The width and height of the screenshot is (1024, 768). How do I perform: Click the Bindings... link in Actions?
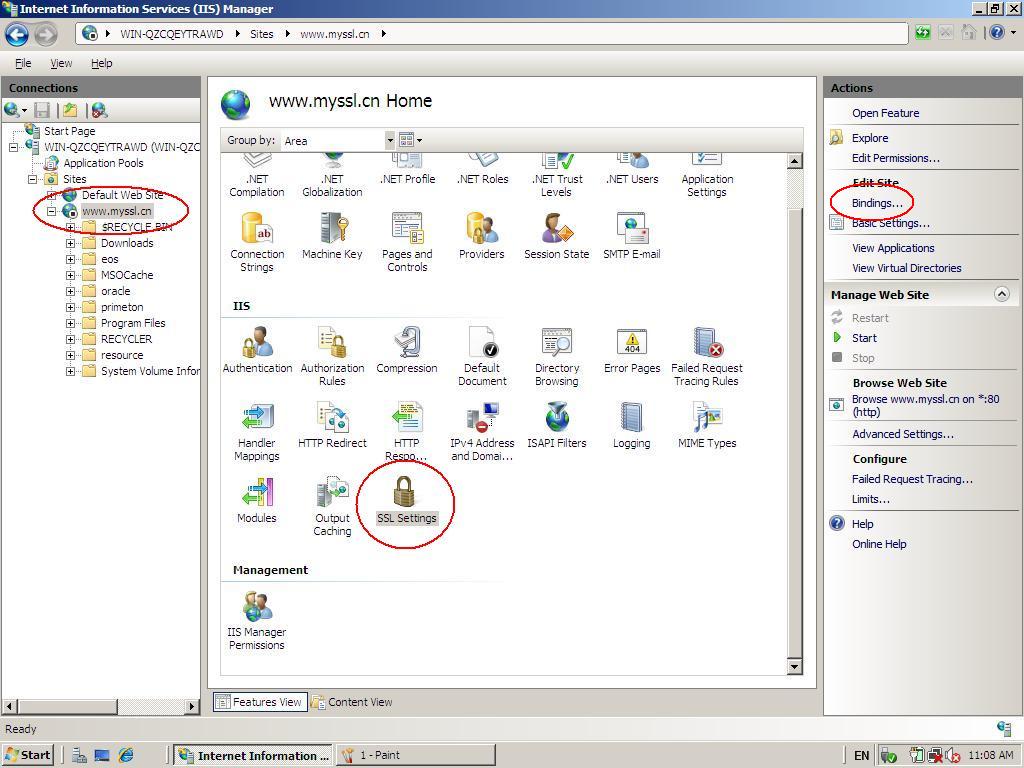click(x=876, y=203)
